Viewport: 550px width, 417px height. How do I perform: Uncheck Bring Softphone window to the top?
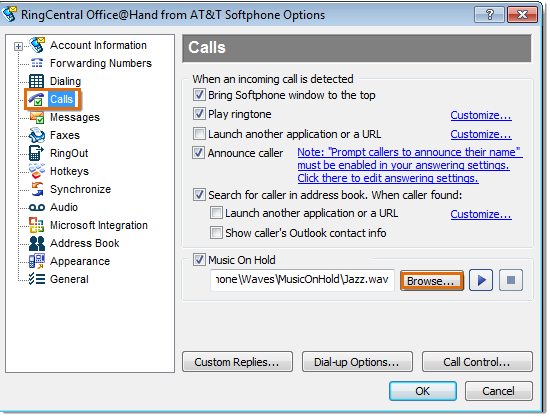199,95
